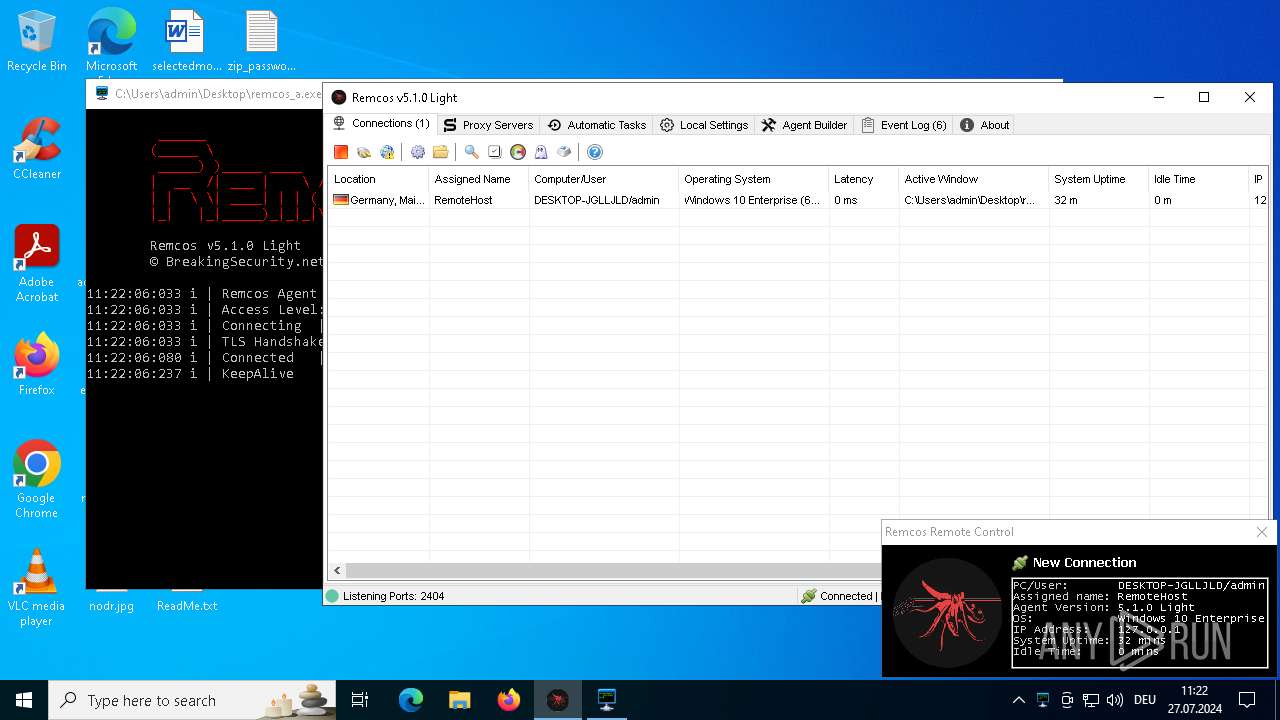
Task: Sort by the Location column header
Action: (378, 179)
